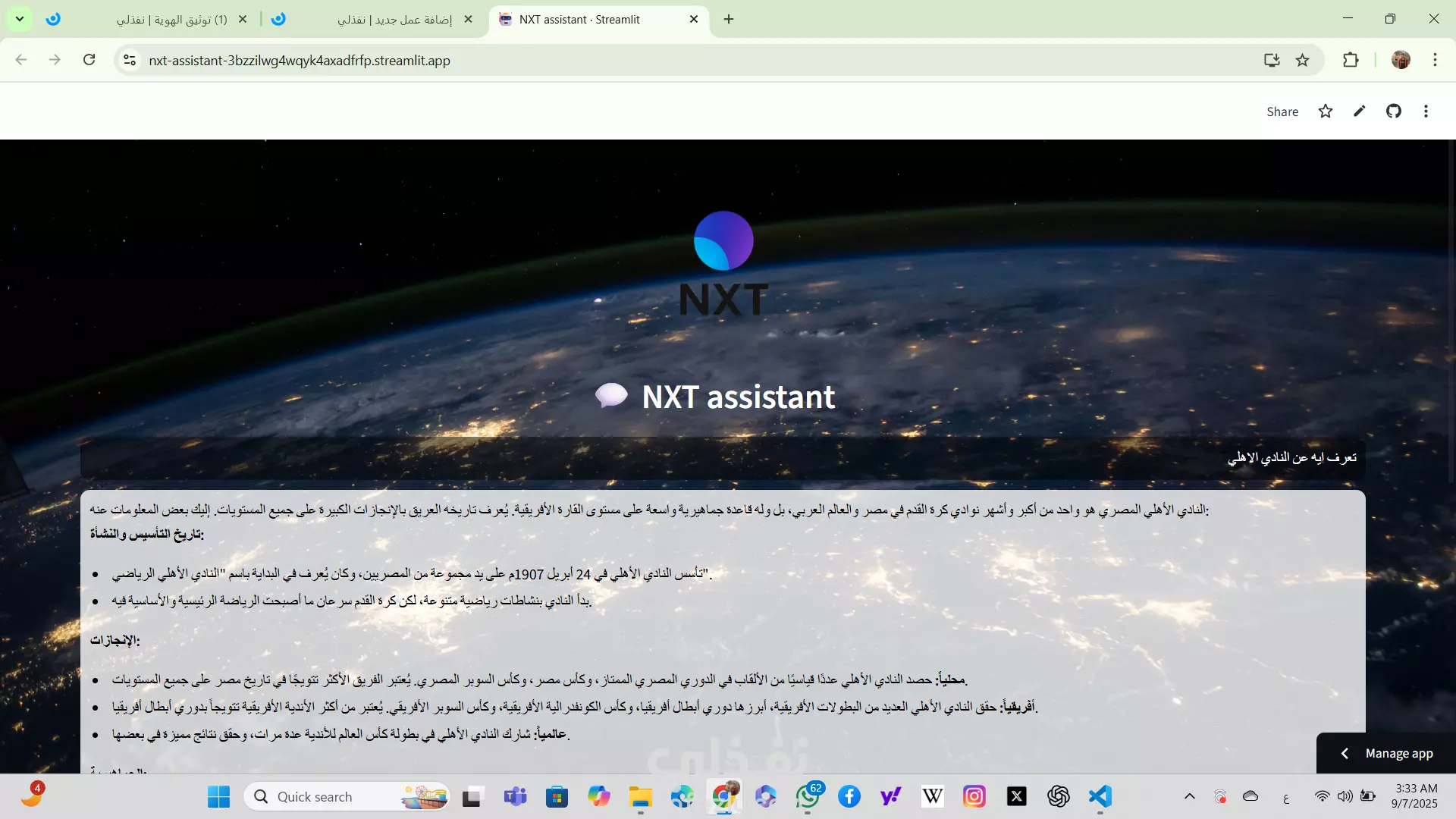
Task: Show hidden system tray icons
Action: pos(1190,796)
